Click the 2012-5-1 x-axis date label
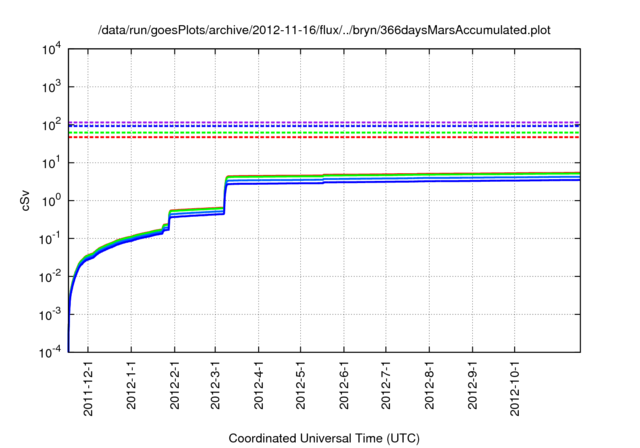 (300, 384)
